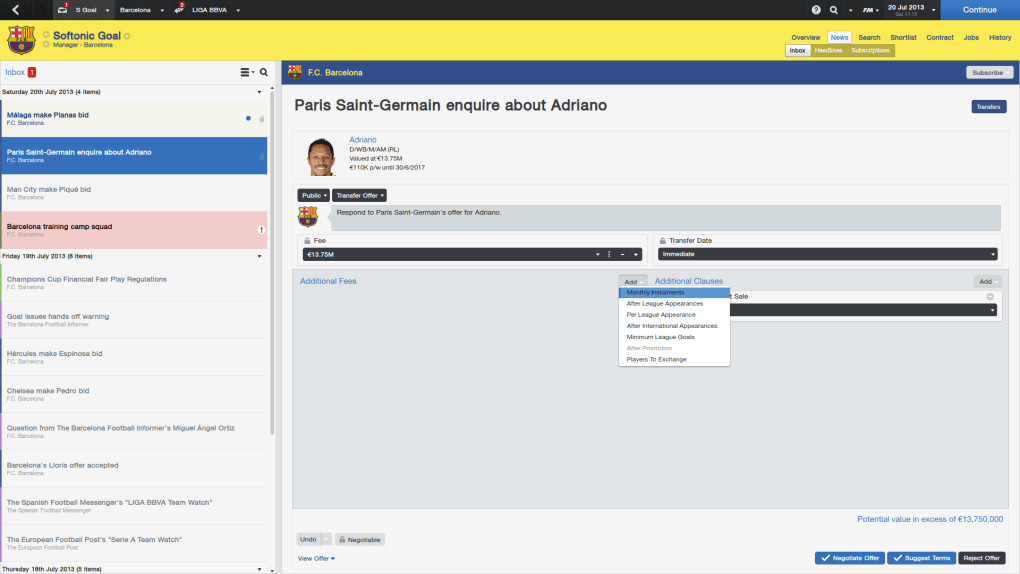The height and width of the screenshot is (574, 1020).
Task: Open the inbox list options icon
Action: tap(245, 72)
